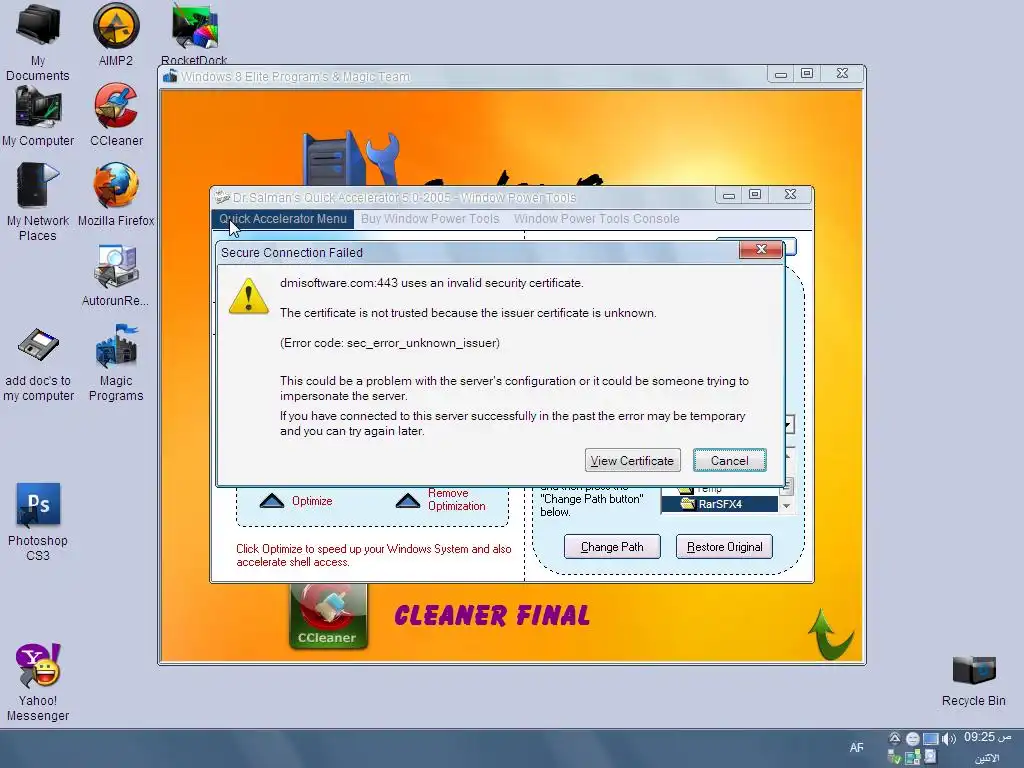1024x768 pixels.
Task: Click the AF language indicator in taskbar
Action: click(x=856, y=748)
